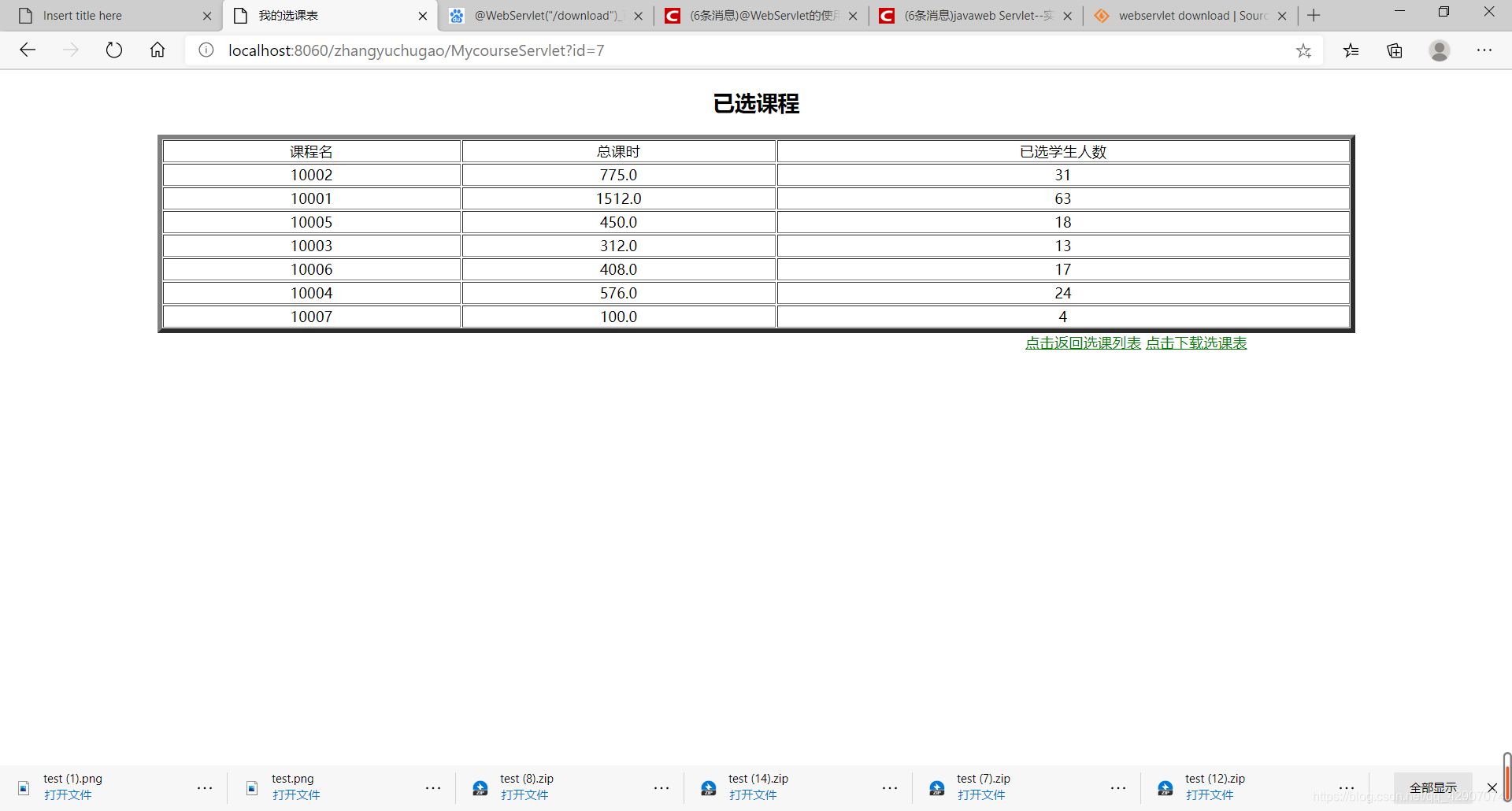Image resolution: width=1512 pixels, height=811 pixels.
Task: Open file test (8).zip from downloads
Action: click(524, 795)
